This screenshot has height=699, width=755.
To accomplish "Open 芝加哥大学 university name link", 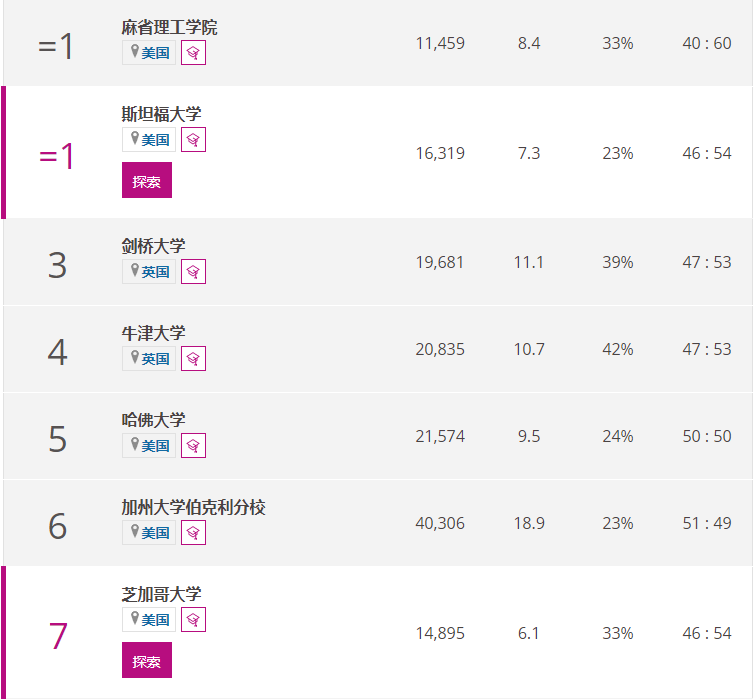I will click(x=161, y=594).
